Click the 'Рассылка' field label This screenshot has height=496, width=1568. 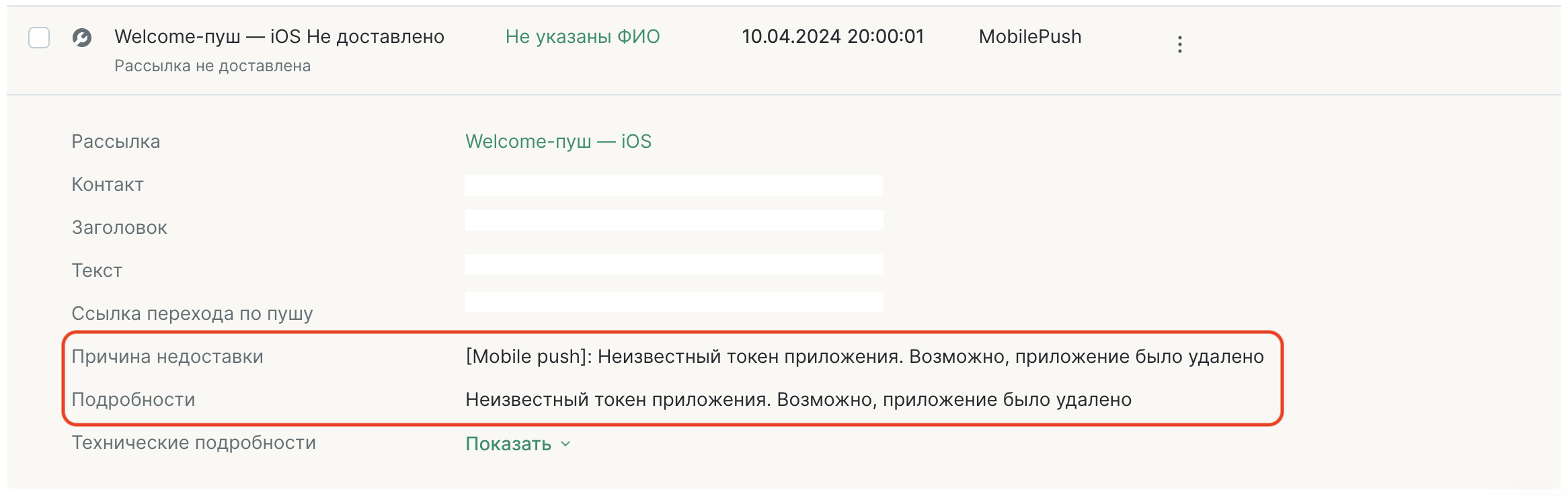(x=116, y=141)
